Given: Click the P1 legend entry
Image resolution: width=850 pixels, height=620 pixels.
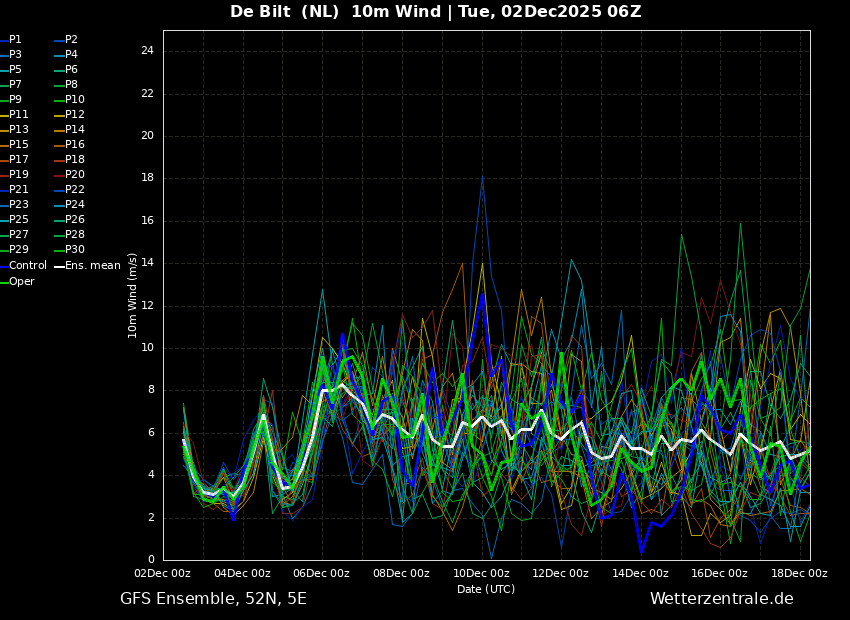Looking at the screenshot, I should [15, 40].
